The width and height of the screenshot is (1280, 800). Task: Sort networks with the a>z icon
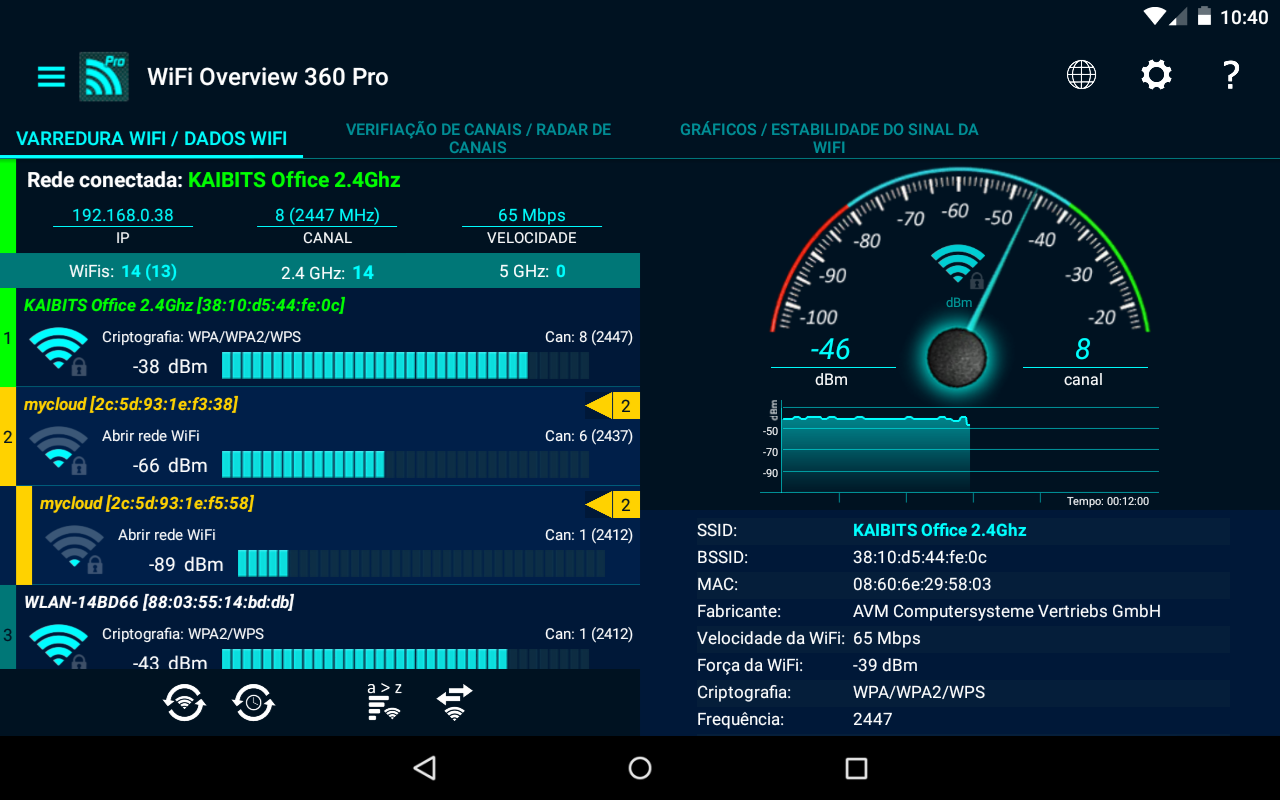click(x=385, y=702)
